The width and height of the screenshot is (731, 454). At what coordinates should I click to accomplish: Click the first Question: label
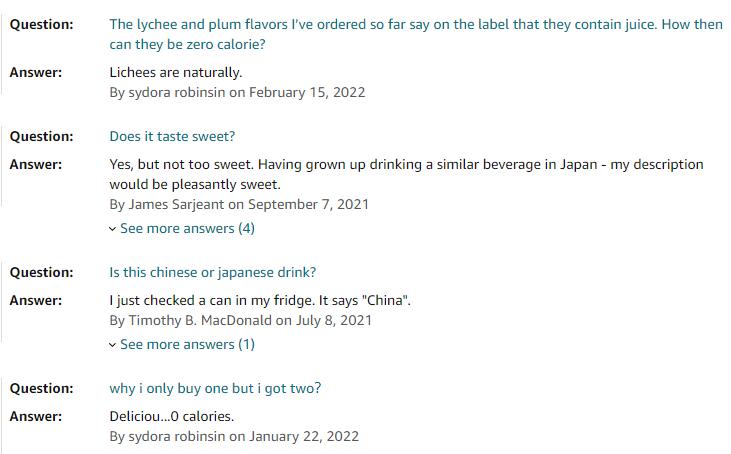[x=41, y=24]
